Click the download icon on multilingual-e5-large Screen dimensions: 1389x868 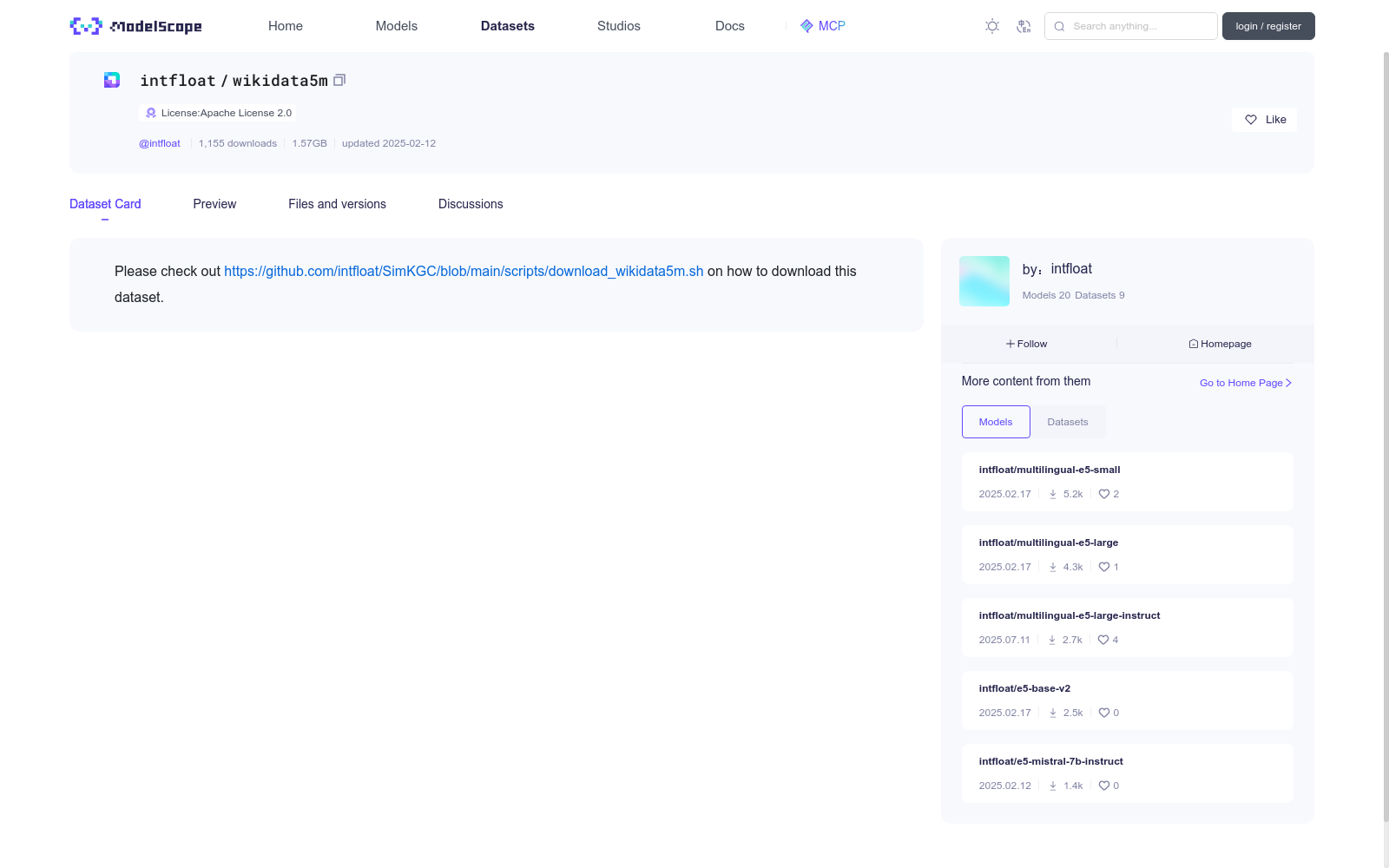1053,567
